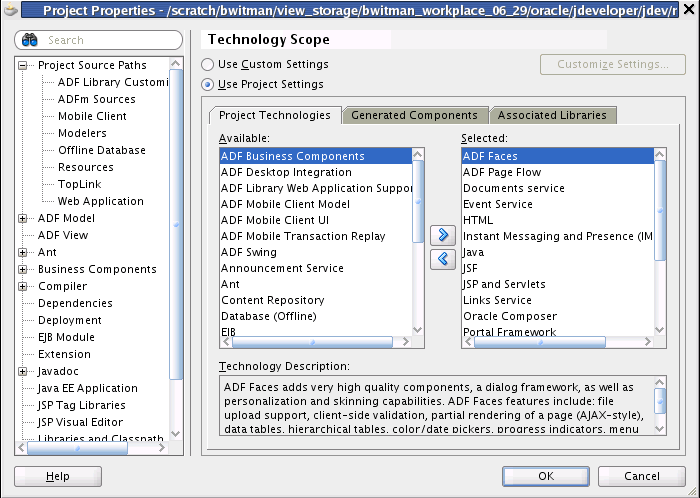The image size is (700, 498).
Task: Expand the Ant tree node
Action: pyautogui.click(x=22, y=253)
